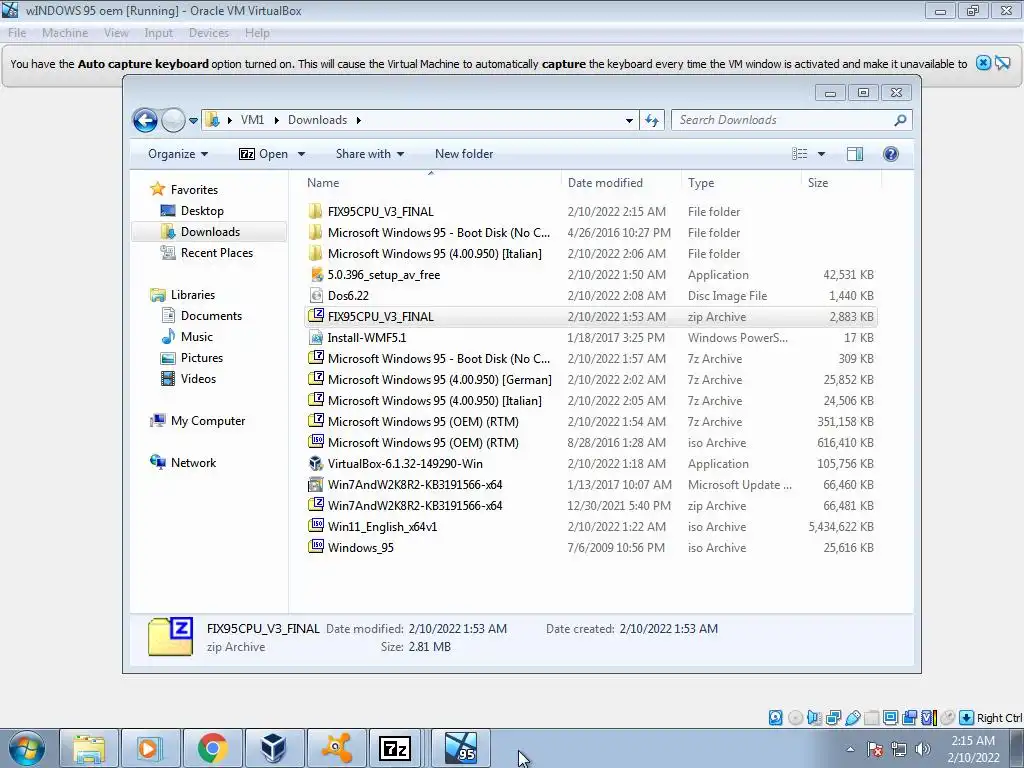Select the FIX95CPU_V3_FINAL folder icon

315,212
